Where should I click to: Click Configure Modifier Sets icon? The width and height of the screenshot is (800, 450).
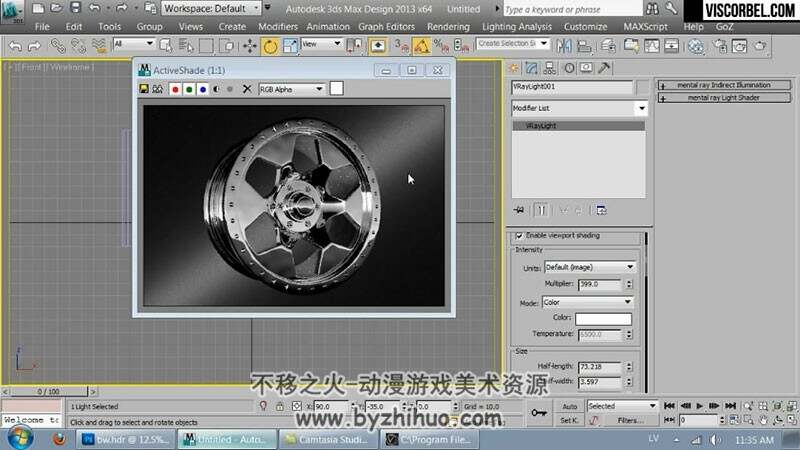(602, 210)
